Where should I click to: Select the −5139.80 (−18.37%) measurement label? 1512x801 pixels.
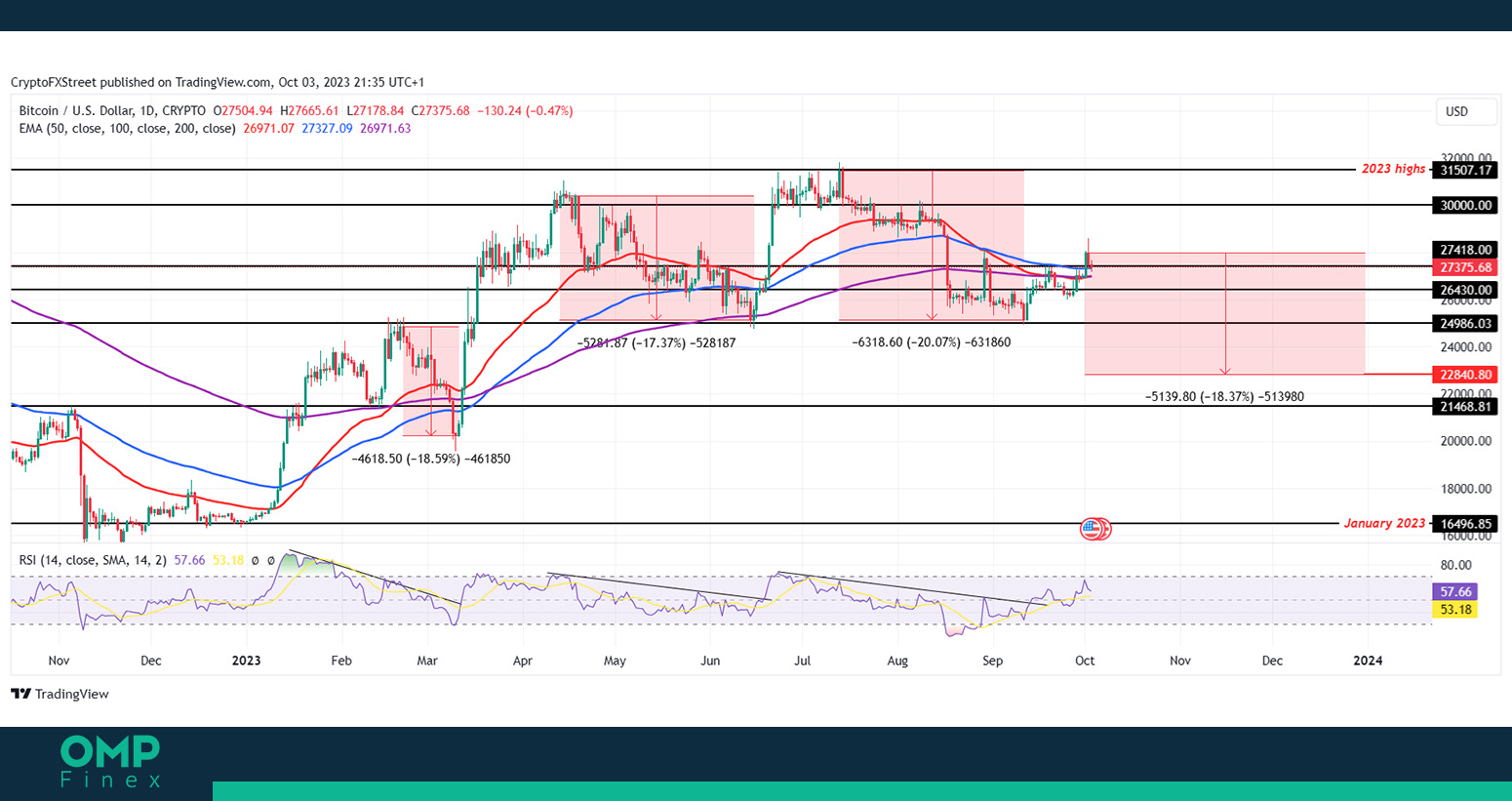click(x=1224, y=397)
